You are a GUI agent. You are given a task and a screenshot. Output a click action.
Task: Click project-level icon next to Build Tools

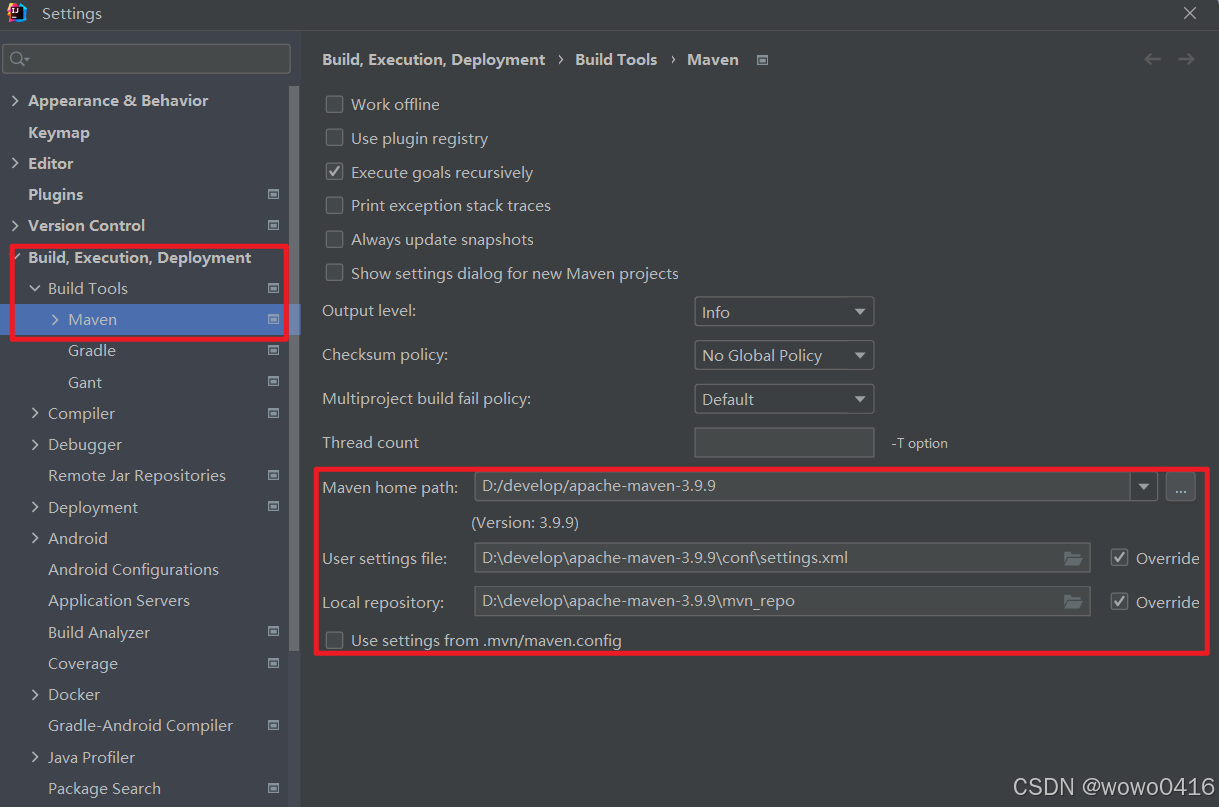(274, 288)
